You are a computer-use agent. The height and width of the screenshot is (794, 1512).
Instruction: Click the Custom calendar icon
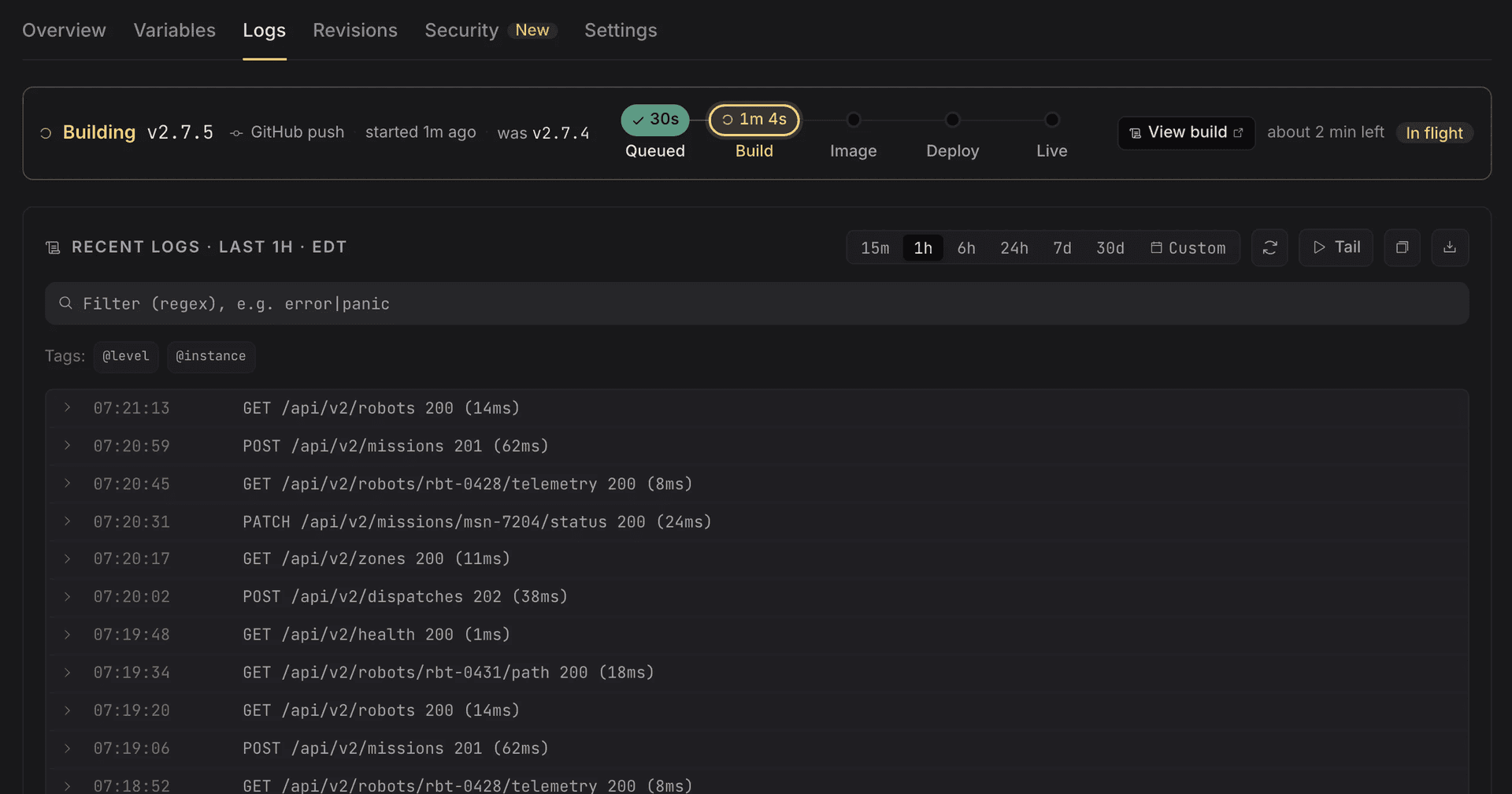(1156, 247)
